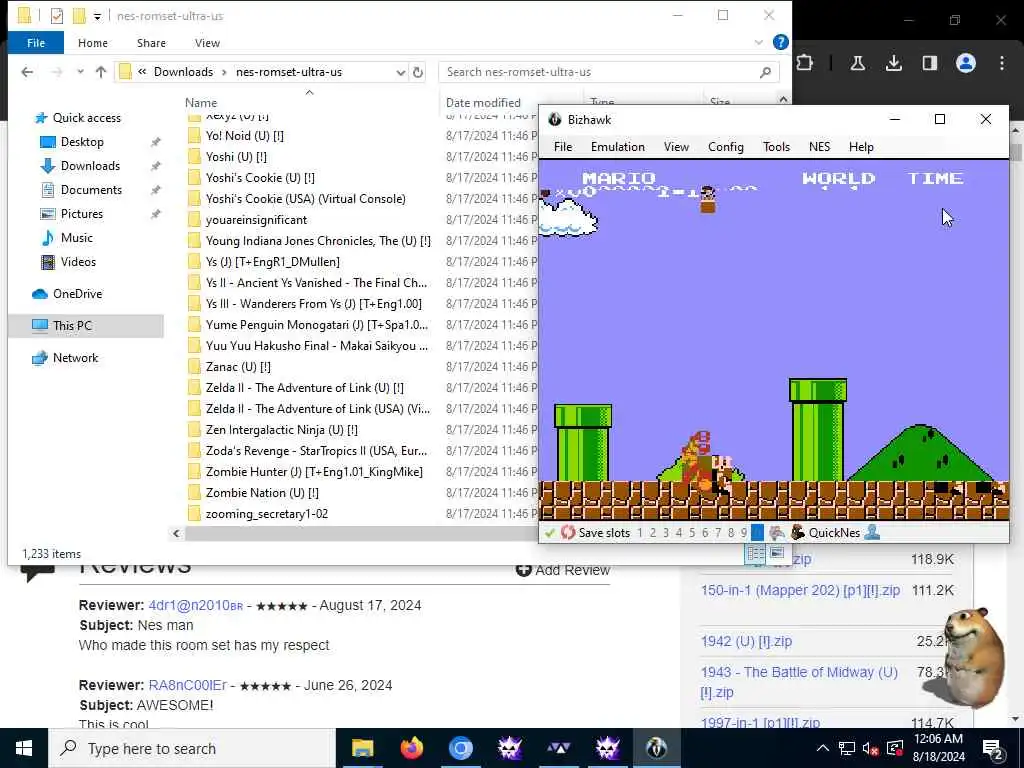
Task: Switch Explorer to large thumbnails view icon
Action: [776, 553]
